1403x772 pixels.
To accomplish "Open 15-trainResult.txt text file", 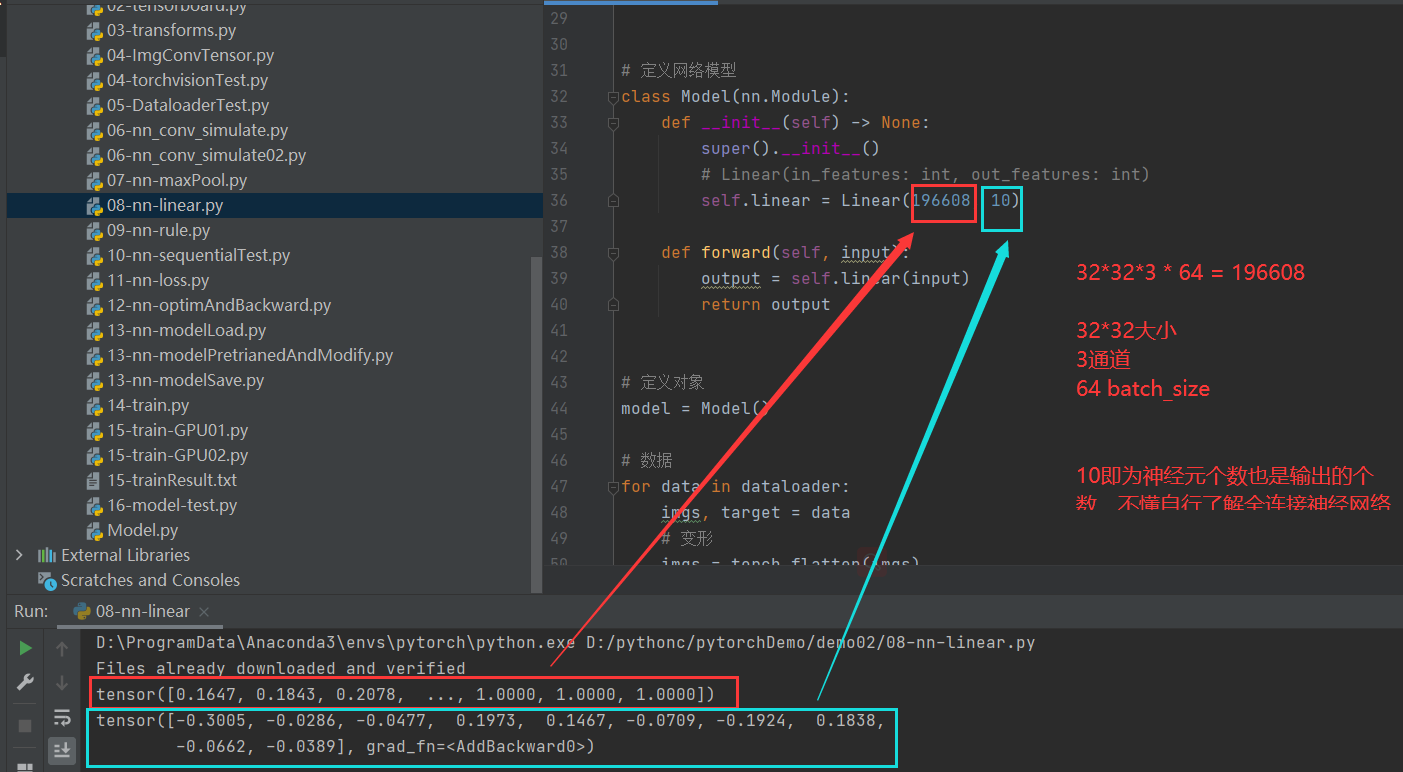I will pos(171,480).
